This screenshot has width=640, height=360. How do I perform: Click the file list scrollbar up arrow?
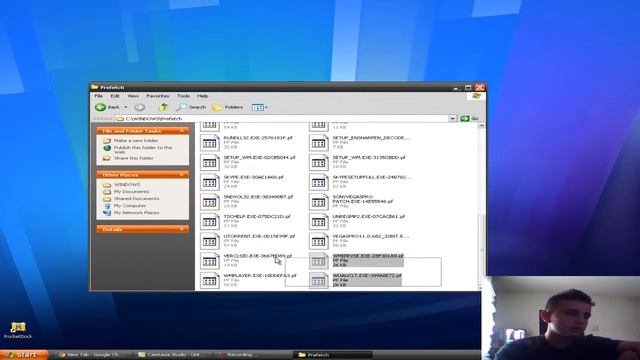[x=482, y=126]
